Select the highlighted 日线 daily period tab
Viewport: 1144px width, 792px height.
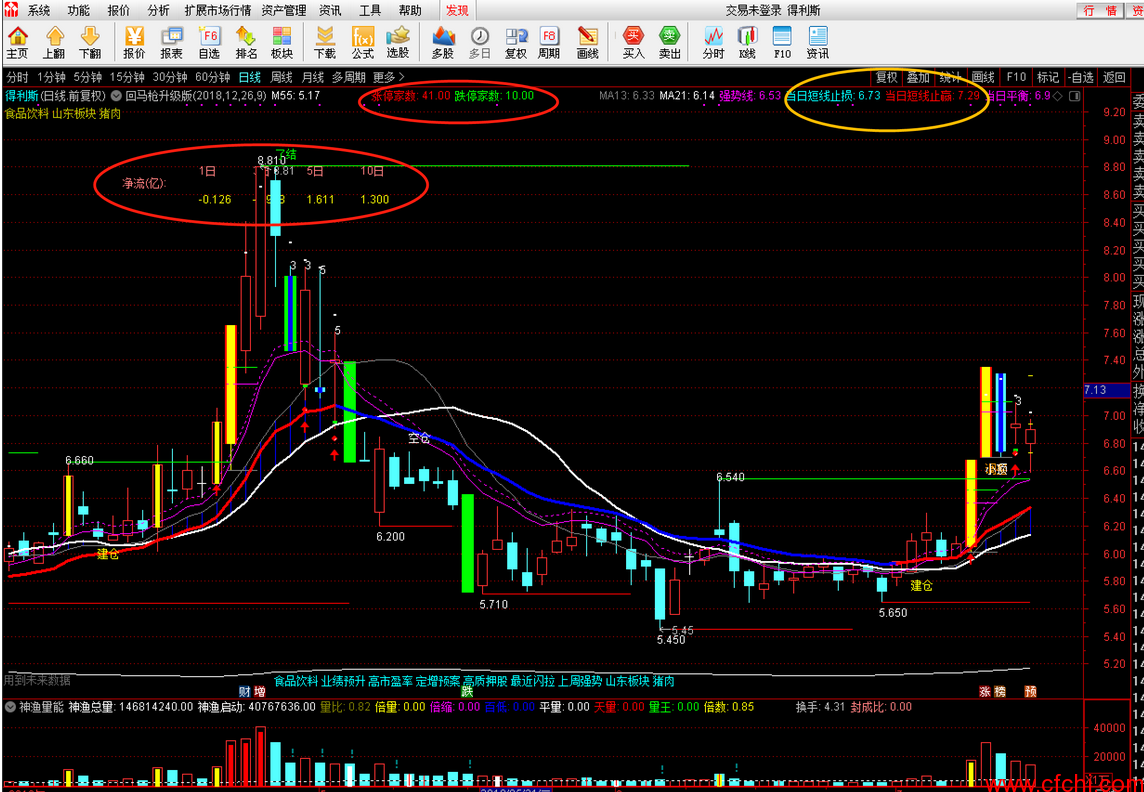250,77
